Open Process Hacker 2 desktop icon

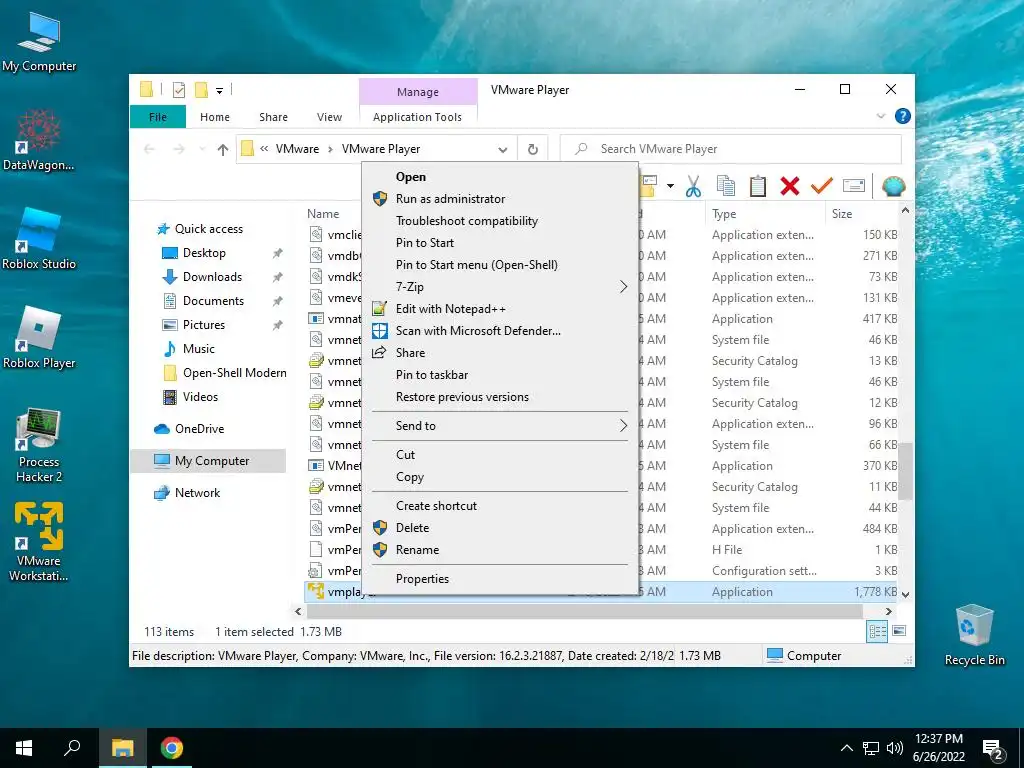[39, 445]
